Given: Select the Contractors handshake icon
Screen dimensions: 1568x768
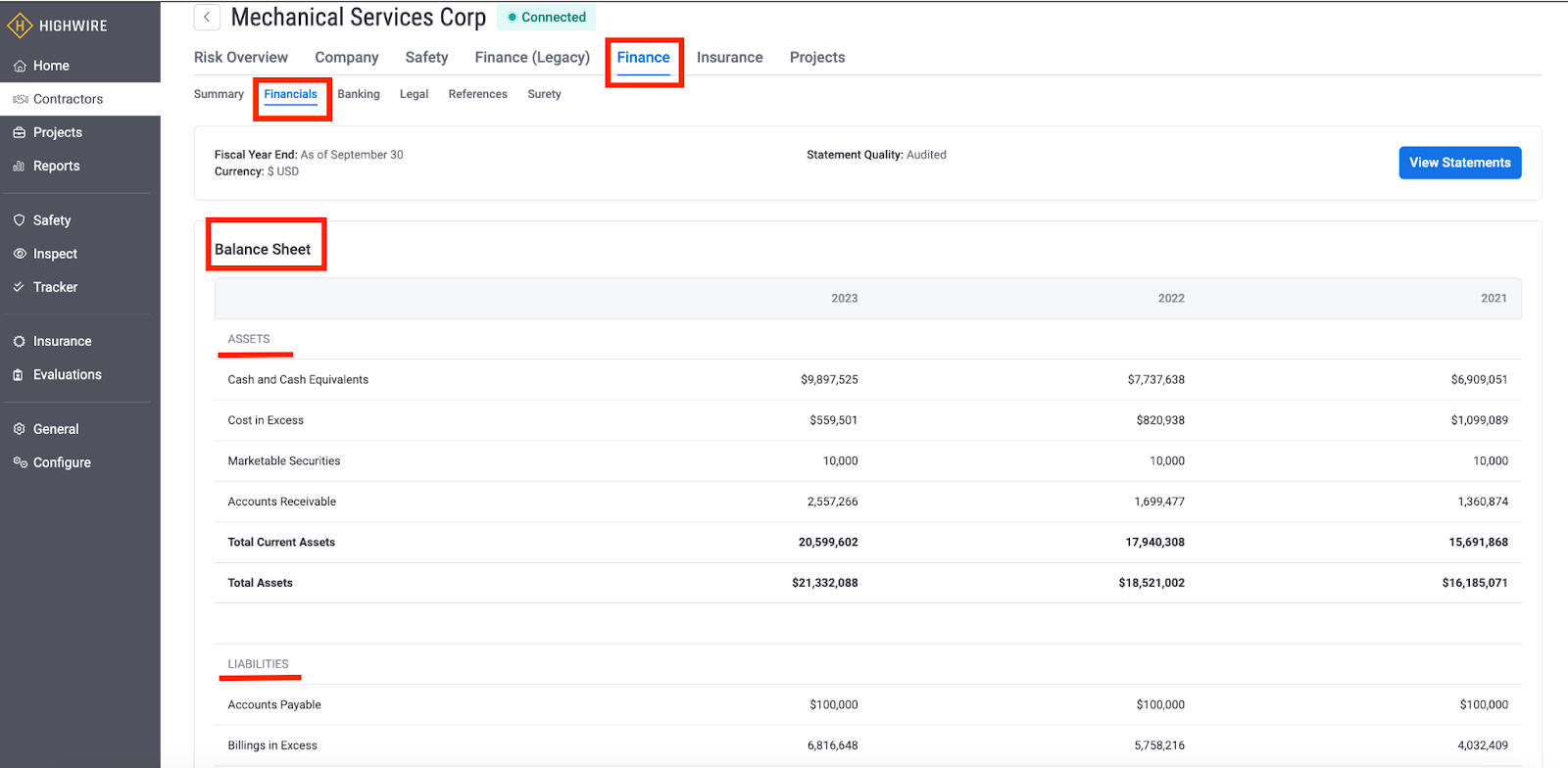Looking at the screenshot, I should point(20,99).
